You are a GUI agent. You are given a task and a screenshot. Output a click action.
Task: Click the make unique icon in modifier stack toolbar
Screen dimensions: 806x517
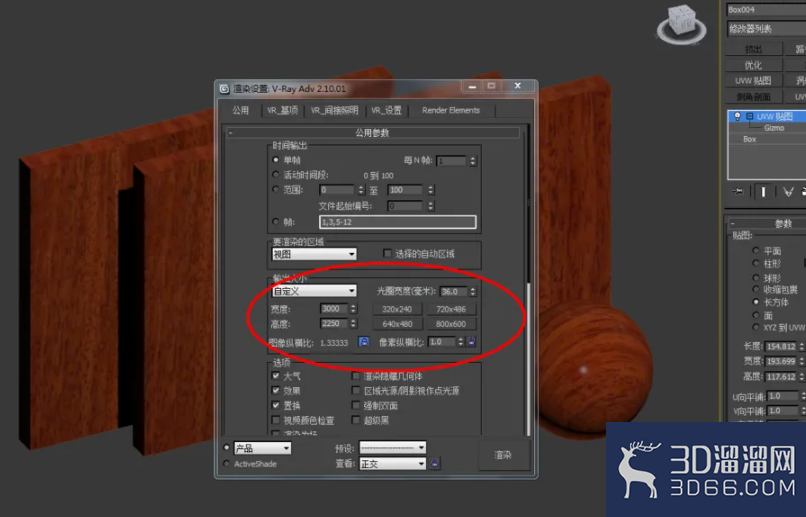(787, 192)
